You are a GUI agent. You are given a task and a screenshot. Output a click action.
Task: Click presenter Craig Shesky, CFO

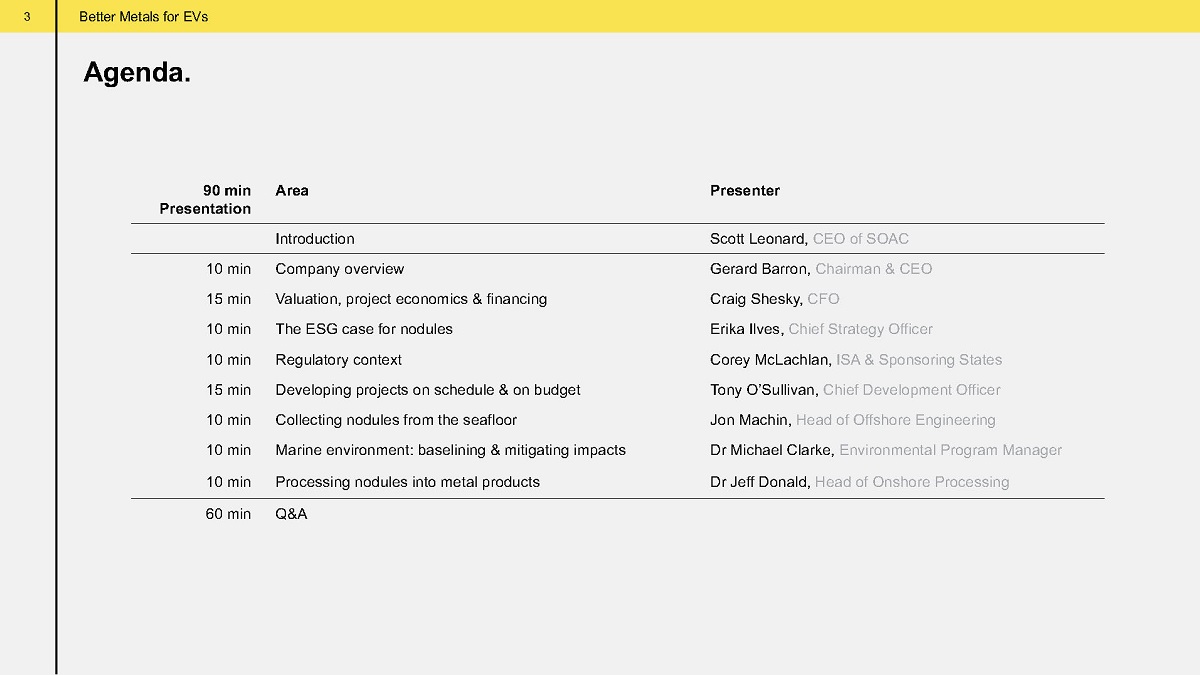(775, 299)
